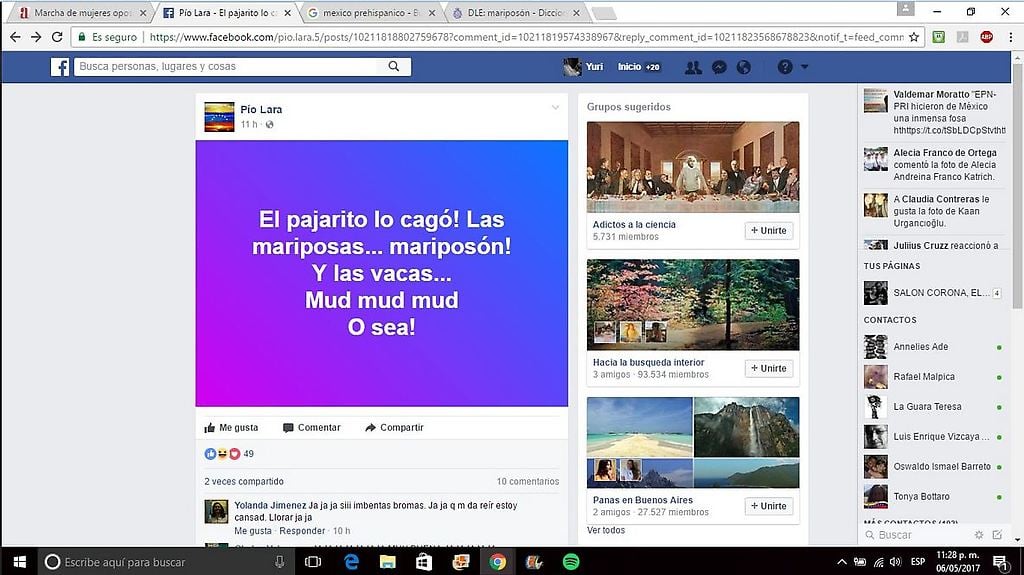
Task: Click the search magnifier button
Action: (x=394, y=67)
